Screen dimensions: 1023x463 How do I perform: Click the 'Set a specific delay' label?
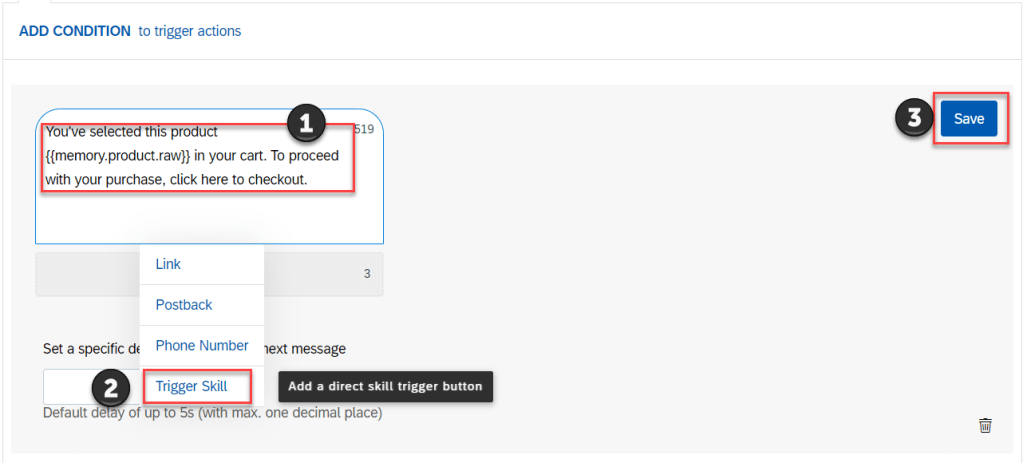click(90, 349)
